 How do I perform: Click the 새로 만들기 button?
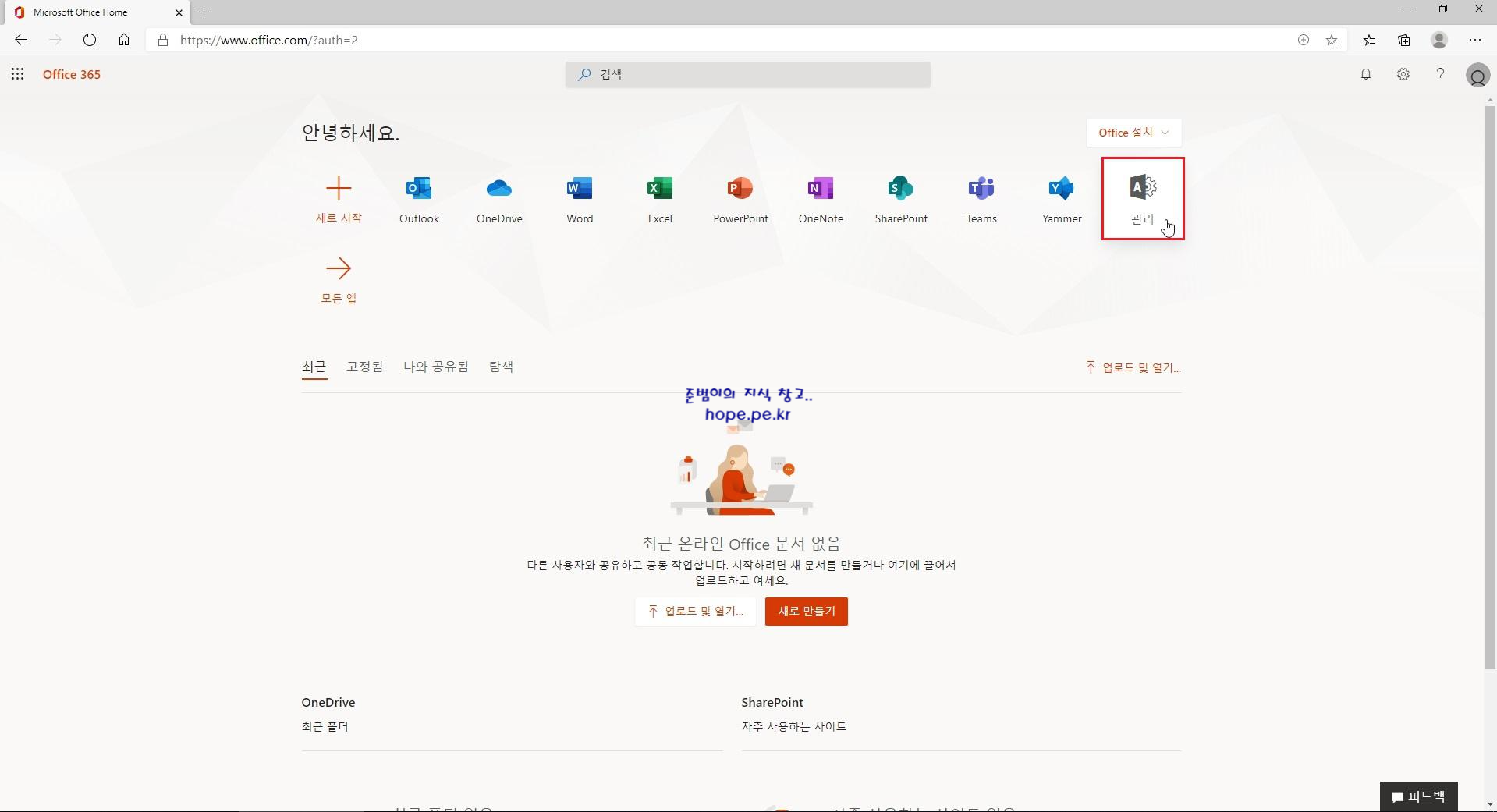pos(806,612)
